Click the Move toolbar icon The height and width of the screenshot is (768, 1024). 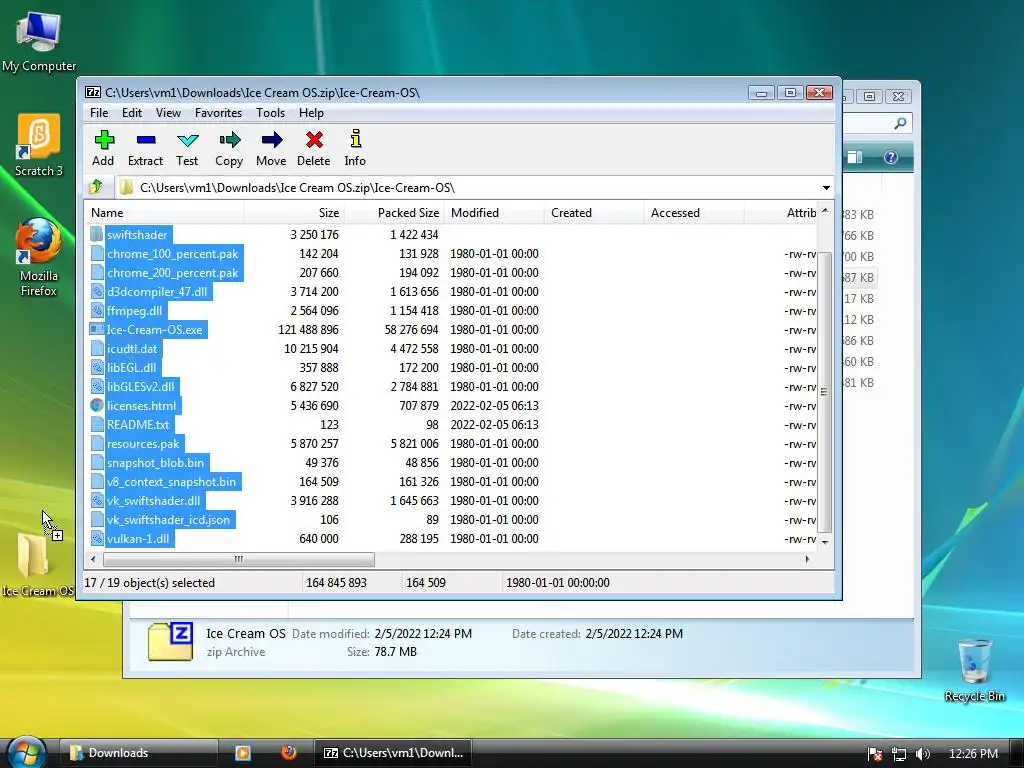271,148
